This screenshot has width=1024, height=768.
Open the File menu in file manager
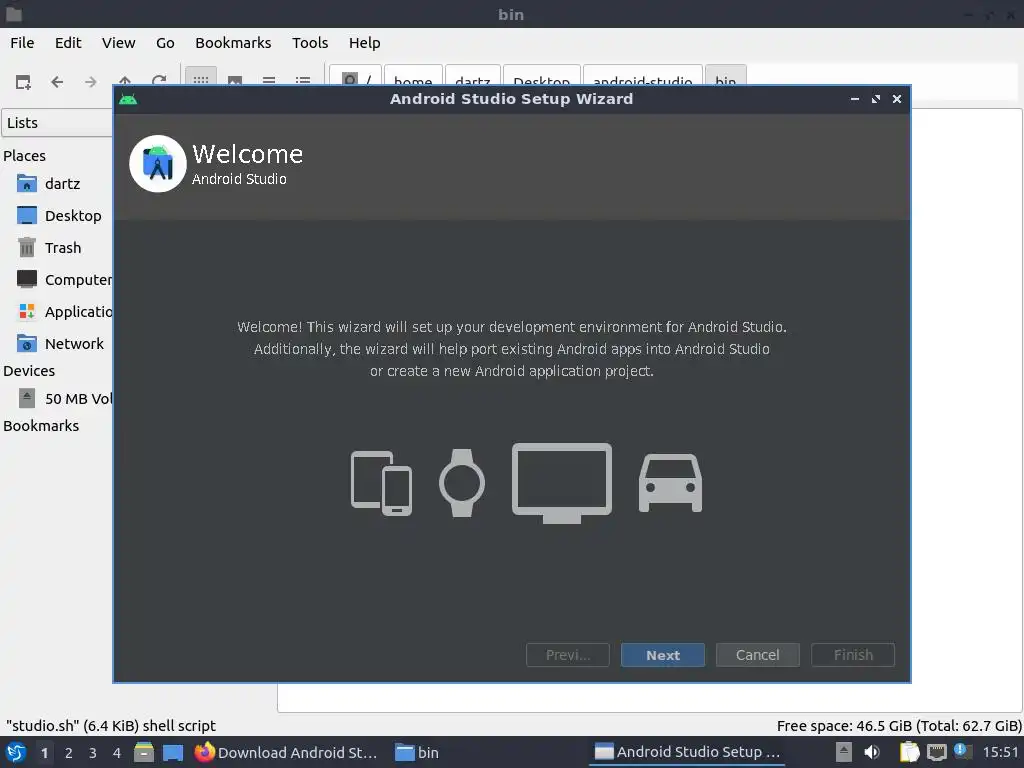[x=22, y=43]
